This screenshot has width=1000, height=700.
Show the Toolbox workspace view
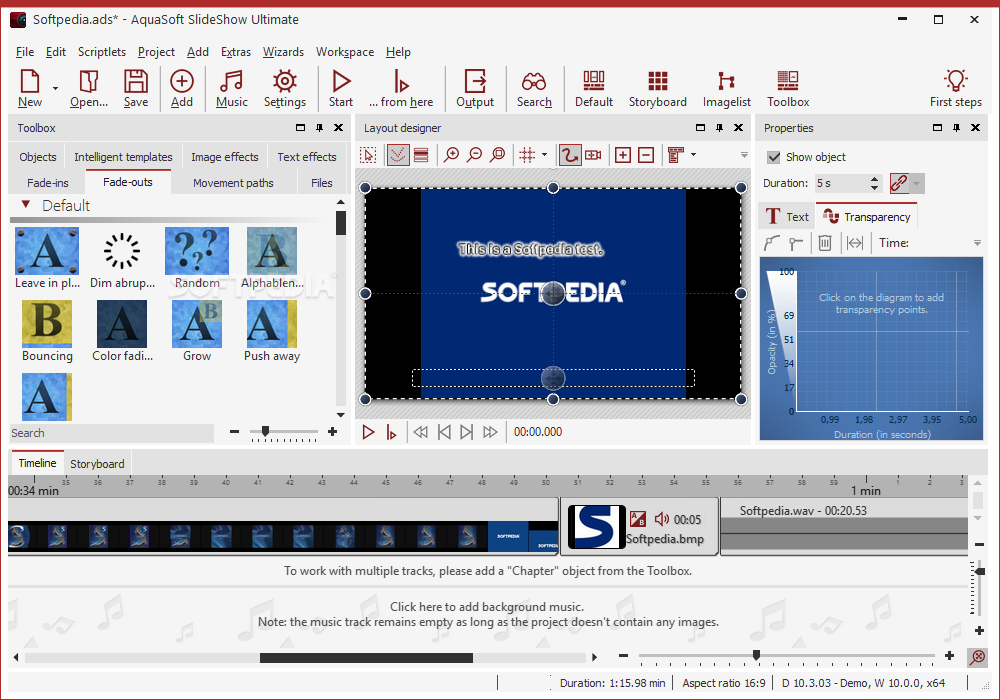(x=788, y=89)
